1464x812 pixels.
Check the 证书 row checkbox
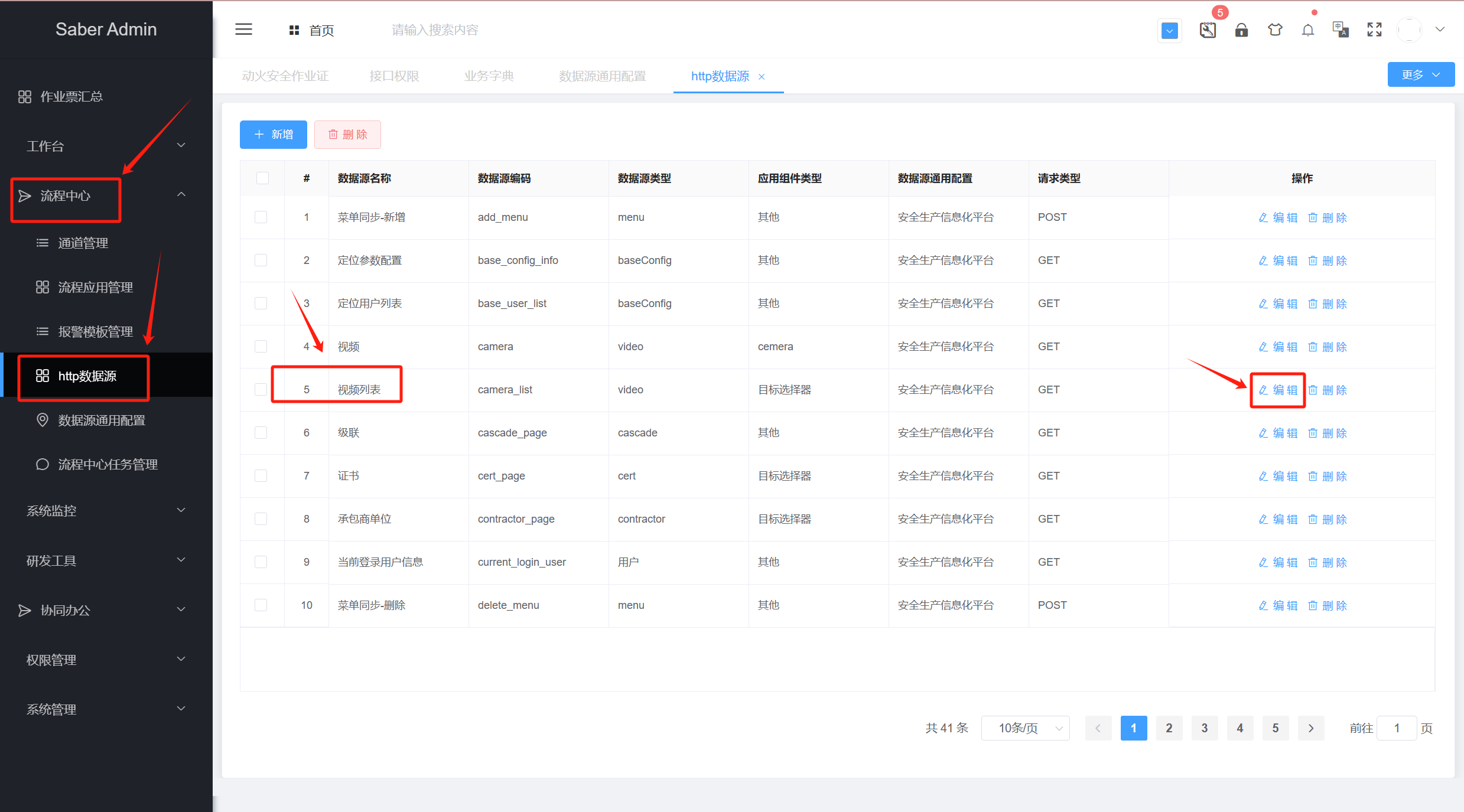[x=261, y=475]
